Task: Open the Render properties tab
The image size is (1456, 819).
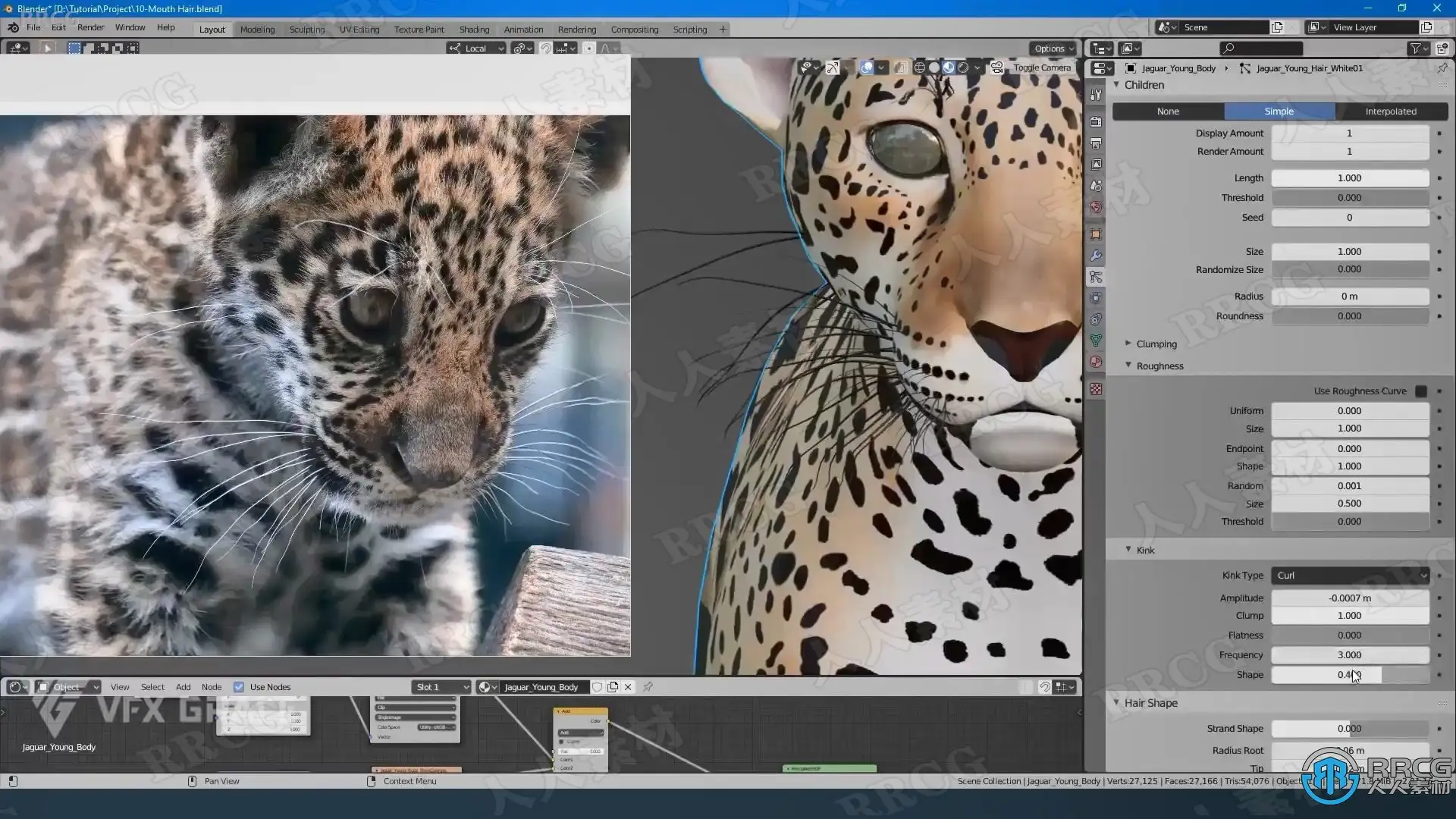Action: [1096, 121]
